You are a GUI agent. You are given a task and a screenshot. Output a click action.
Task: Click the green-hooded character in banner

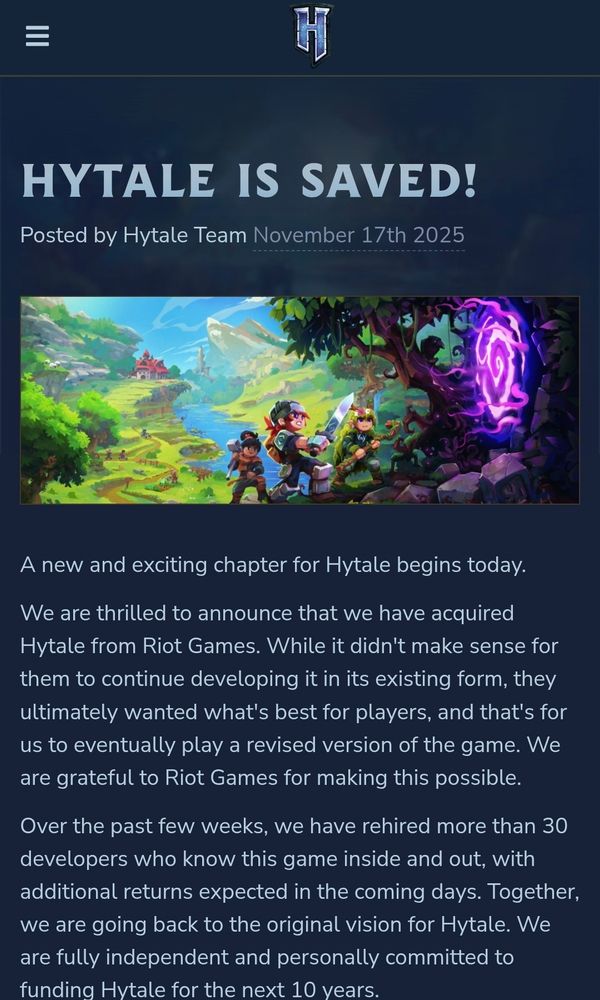(x=358, y=446)
